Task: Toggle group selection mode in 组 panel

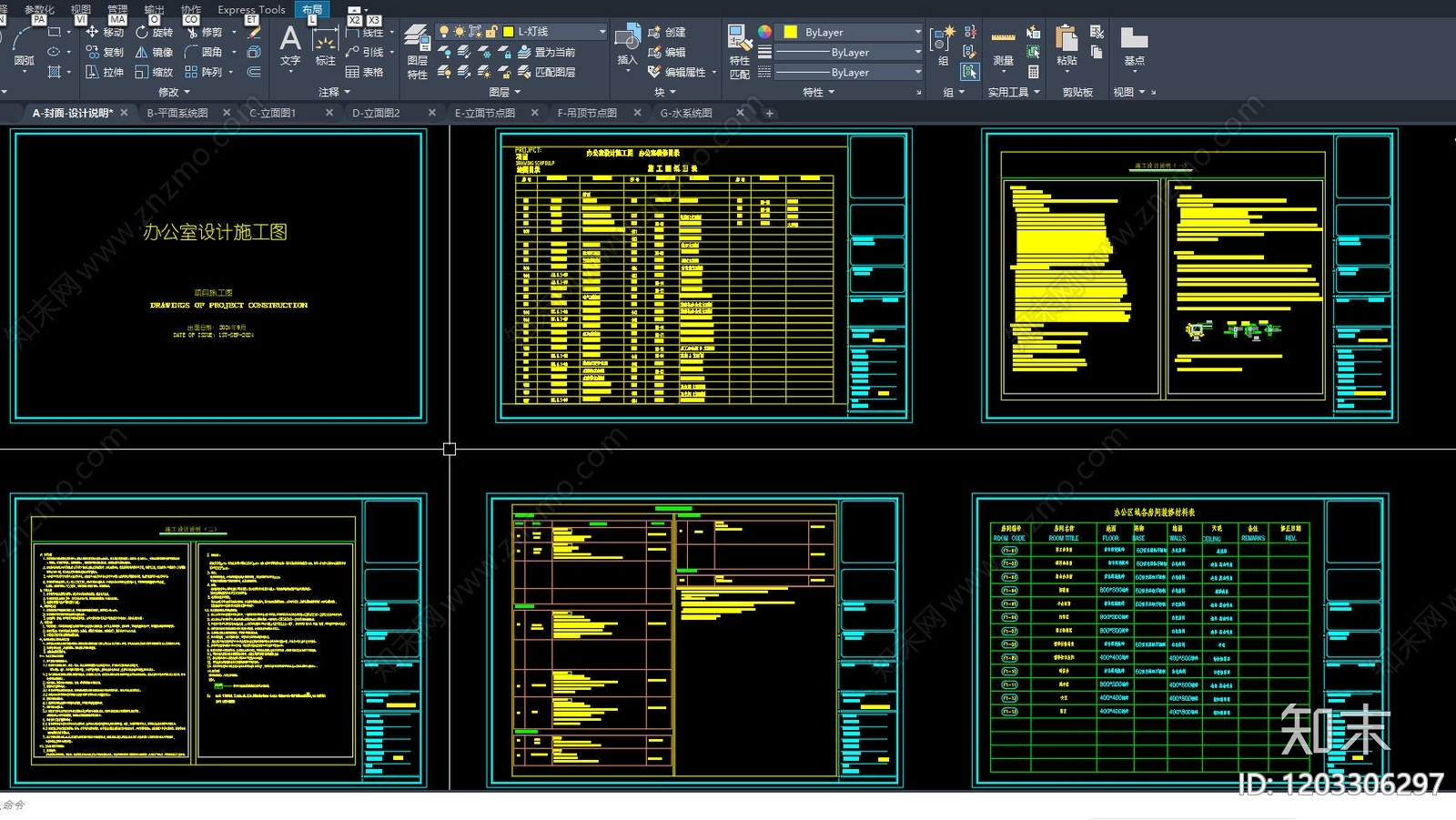Action: click(970, 72)
